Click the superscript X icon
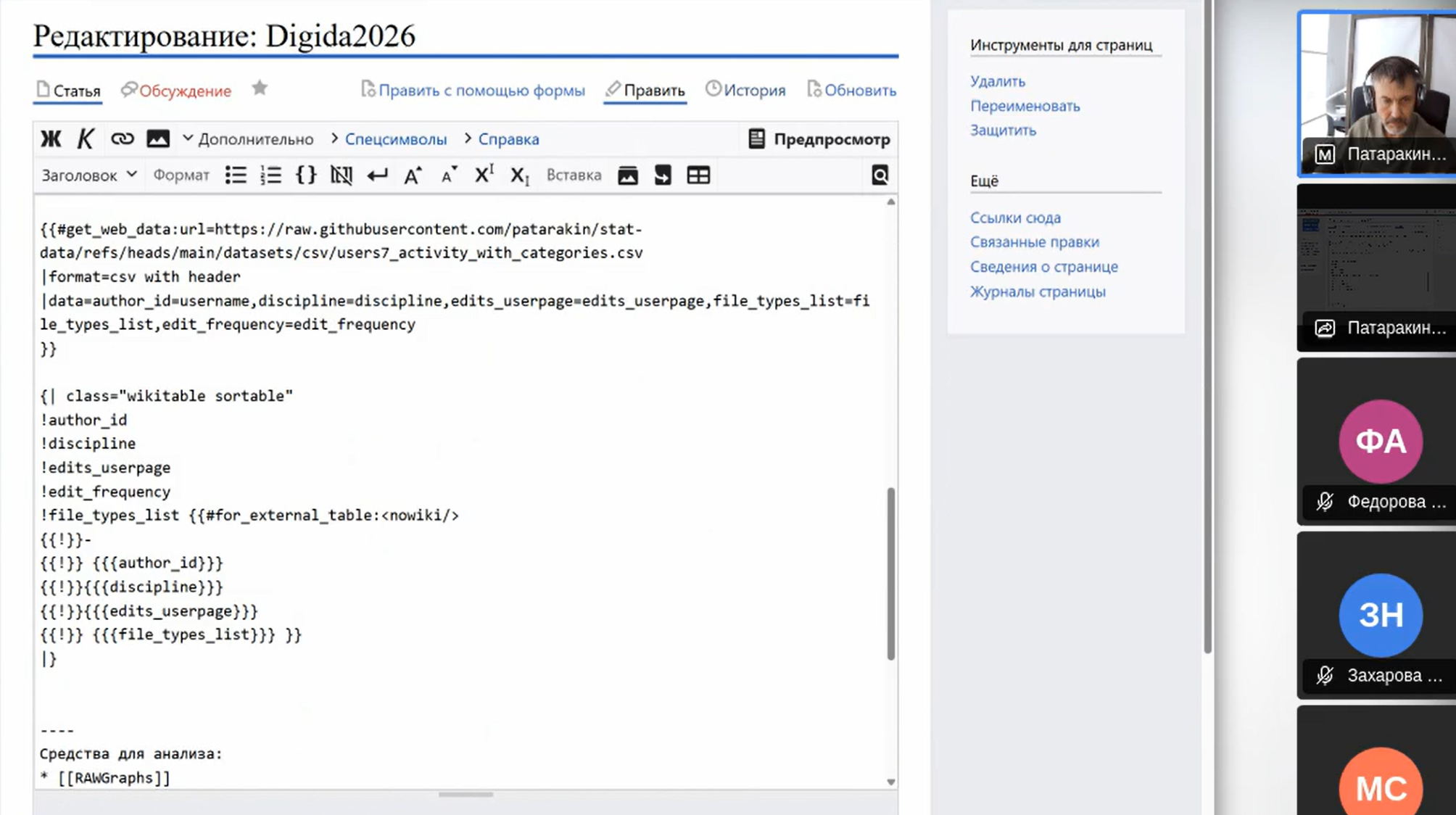1456x815 pixels. pos(484,175)
